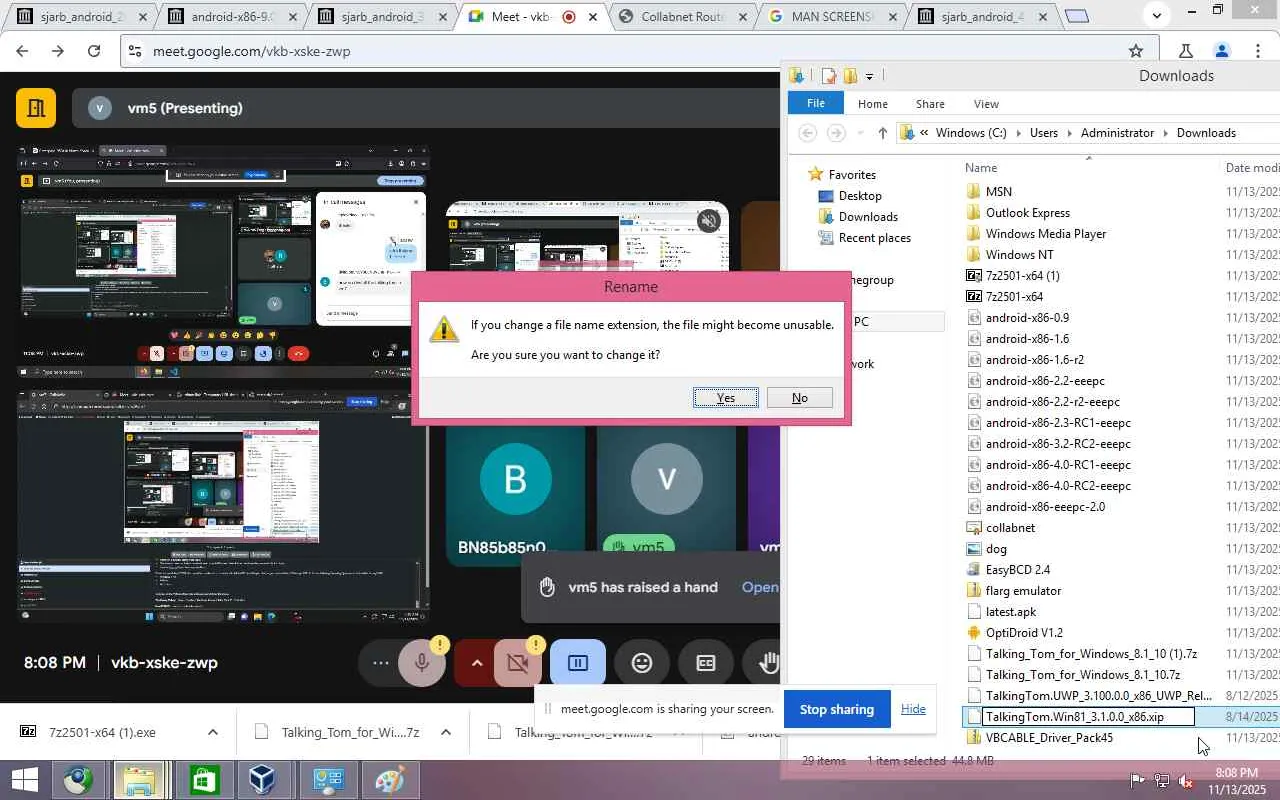Screen dimensions: 1280x800
Task: Click Open on the raised hand notification
Action: [759, 587]
